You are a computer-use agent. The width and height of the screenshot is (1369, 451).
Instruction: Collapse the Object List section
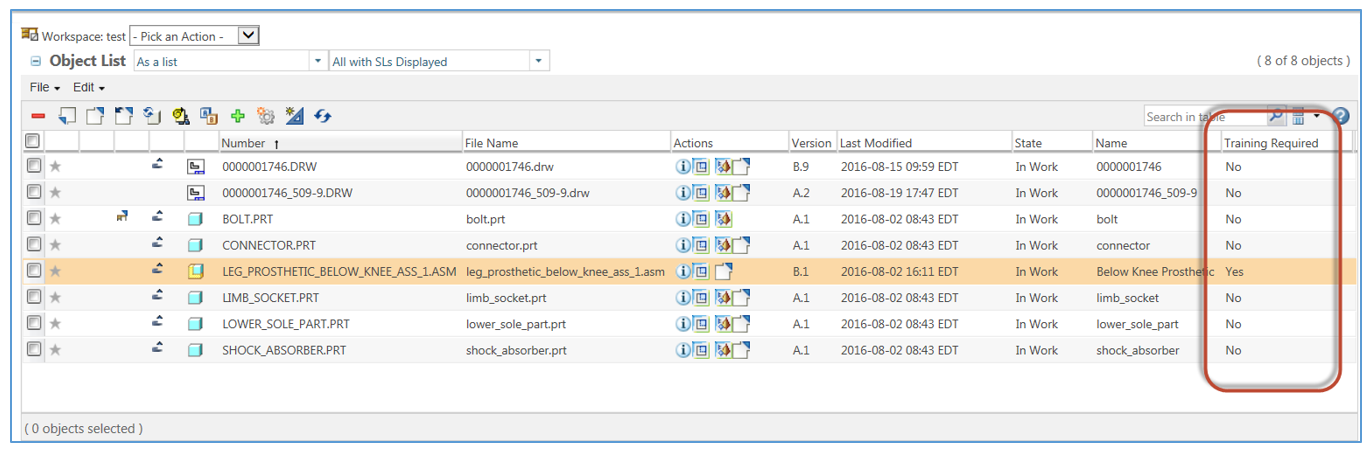36,61
